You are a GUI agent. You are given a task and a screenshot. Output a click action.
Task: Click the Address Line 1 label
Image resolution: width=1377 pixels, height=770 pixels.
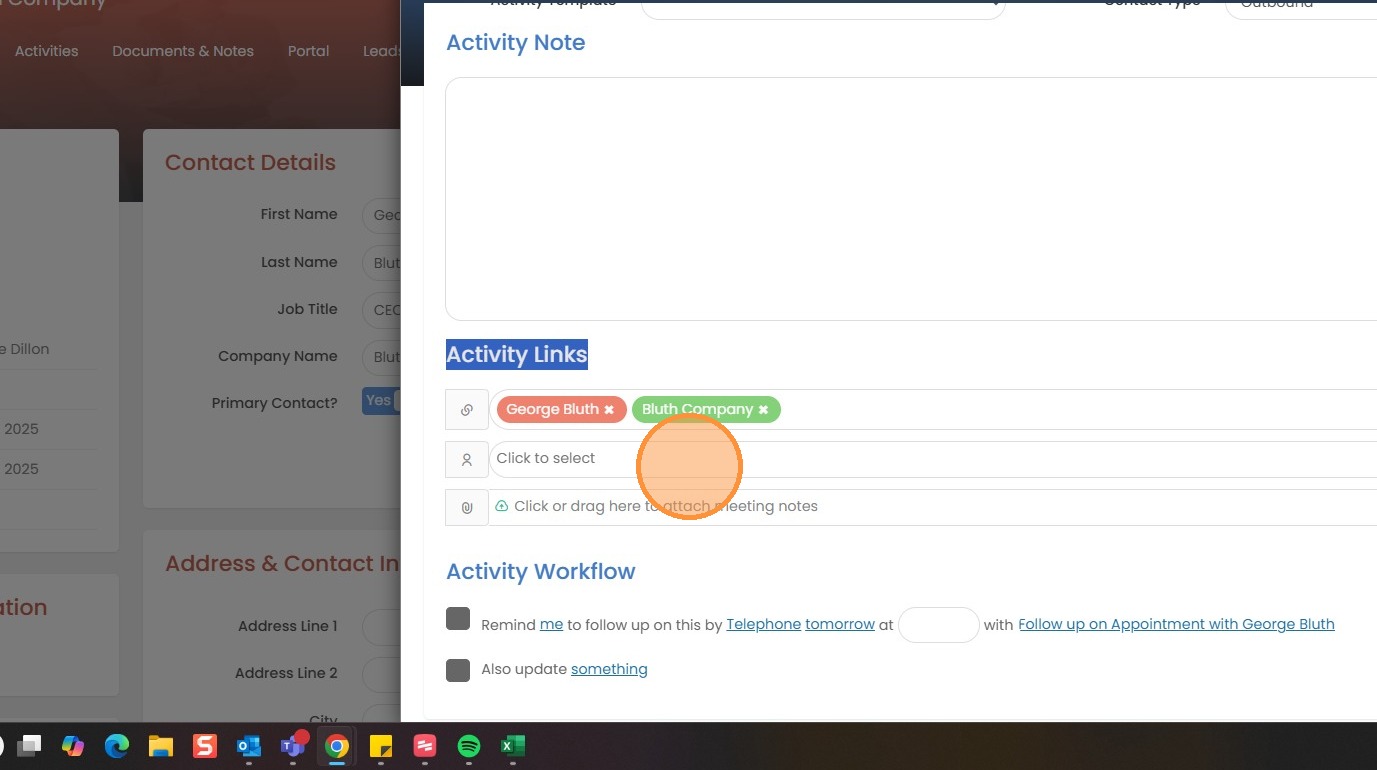point(288,626)
